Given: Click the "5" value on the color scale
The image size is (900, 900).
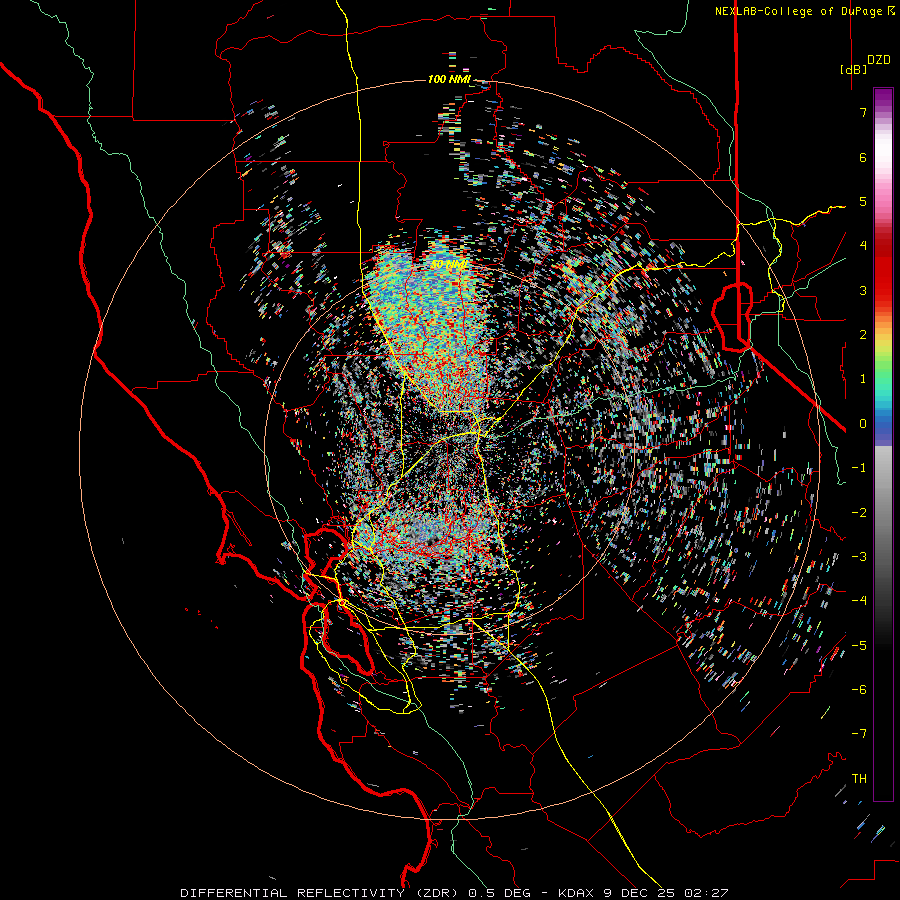Looking at the screenshot, I should (x=863, y=201).
